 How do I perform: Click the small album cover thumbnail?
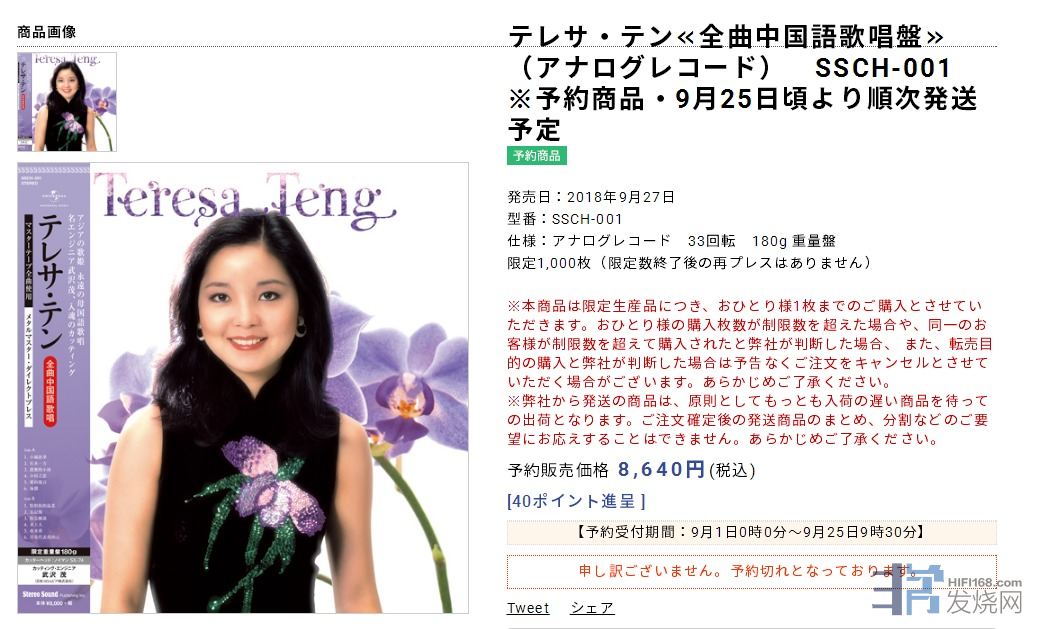(67, 101)
